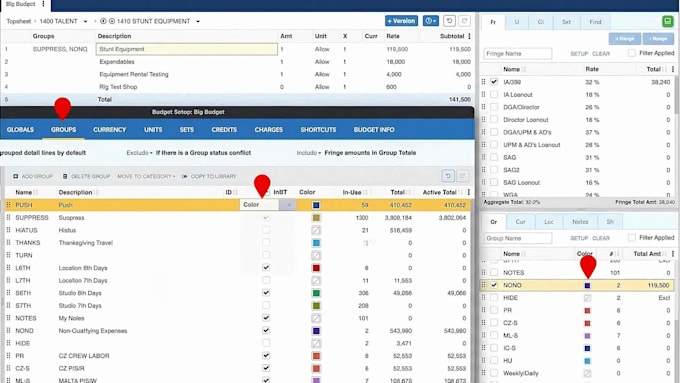Open Move To Category dropdown
The image size is (680, 383).
146,177
